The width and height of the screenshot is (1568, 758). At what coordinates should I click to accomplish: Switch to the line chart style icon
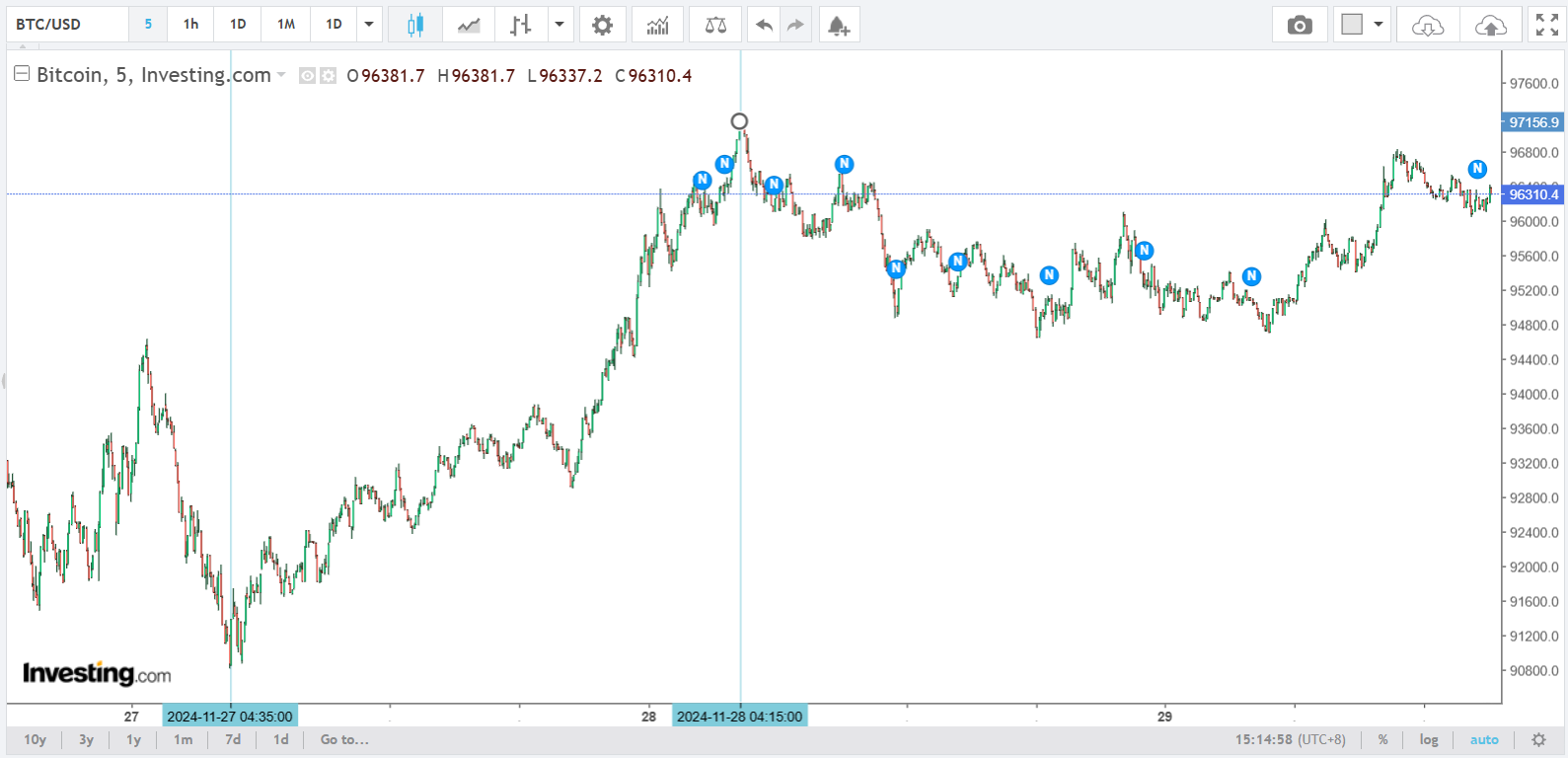(x=469, y=25)
